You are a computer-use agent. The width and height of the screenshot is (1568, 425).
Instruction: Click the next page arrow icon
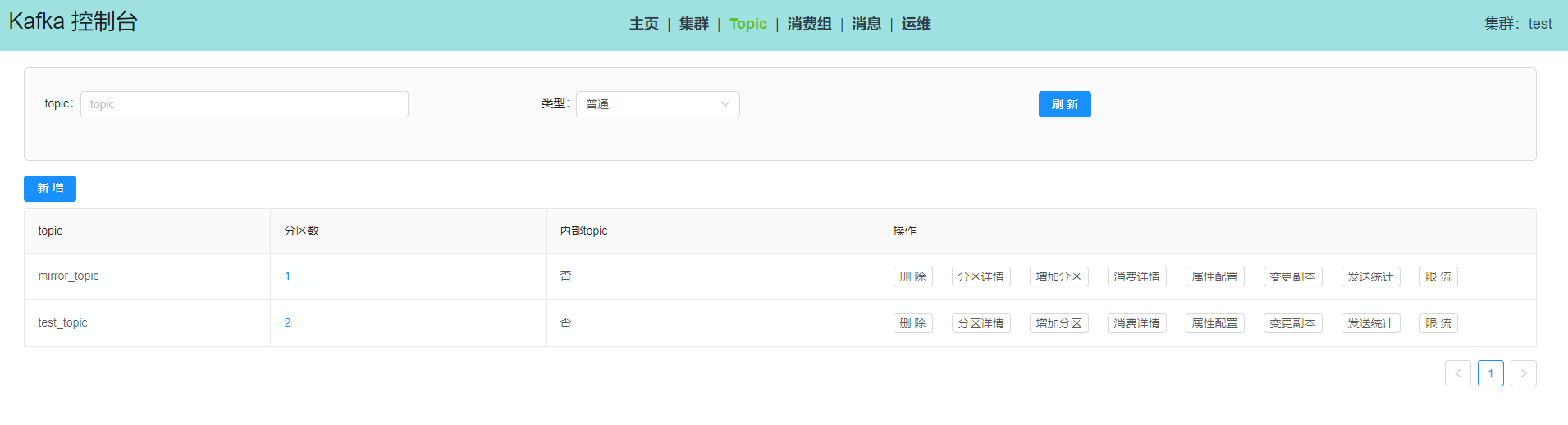point(1523,373)
